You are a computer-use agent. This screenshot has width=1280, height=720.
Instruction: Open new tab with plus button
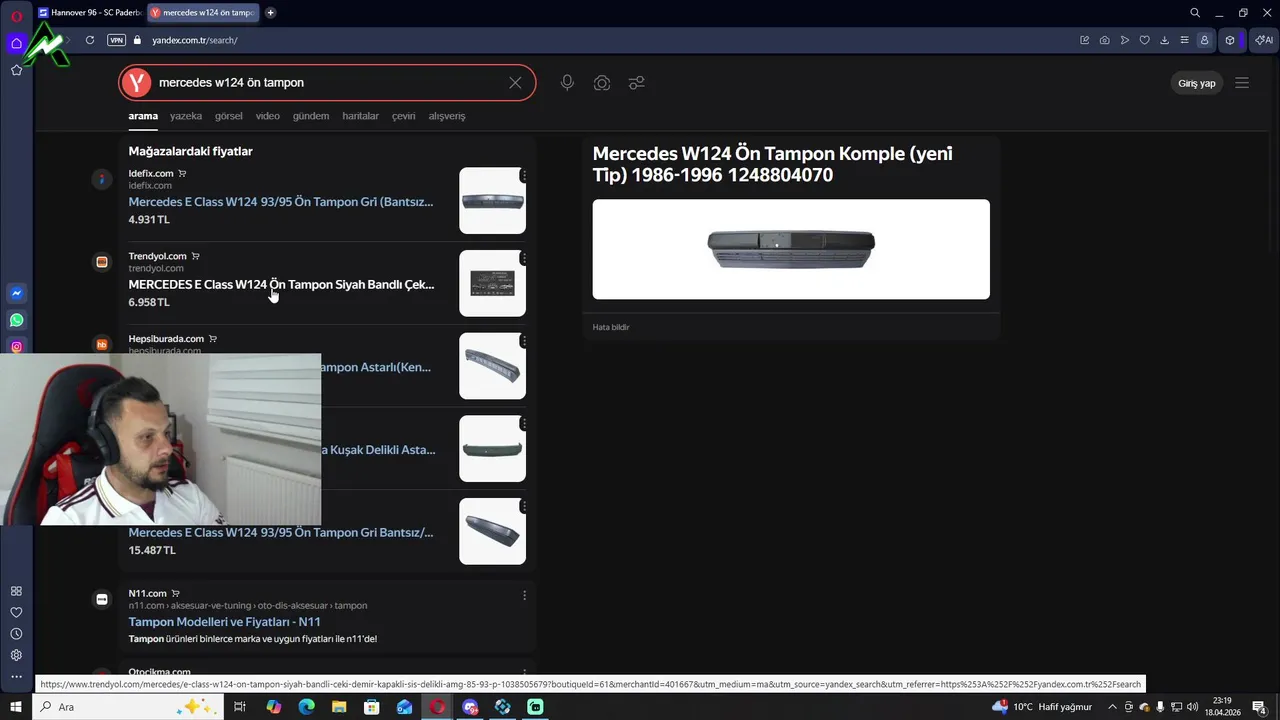(271, 13)
